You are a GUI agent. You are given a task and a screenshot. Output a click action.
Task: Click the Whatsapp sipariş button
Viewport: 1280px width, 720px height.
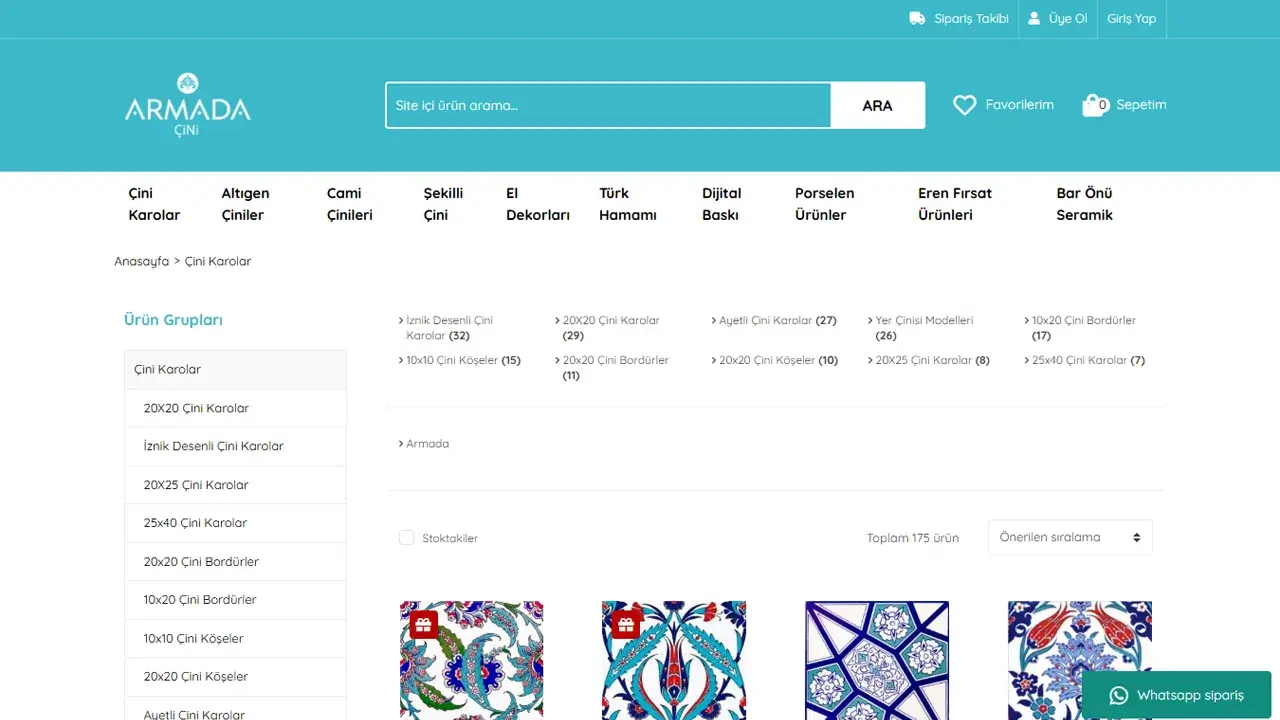pyautogui.click(x=1176, y=695)
